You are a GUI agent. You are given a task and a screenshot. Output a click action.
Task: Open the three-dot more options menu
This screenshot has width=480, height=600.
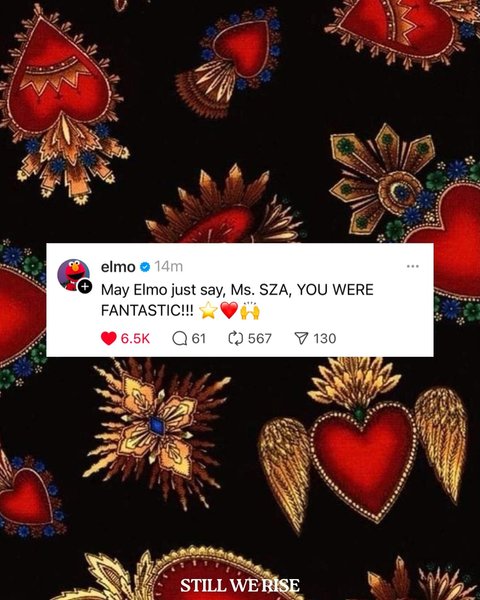pos(413,266)
